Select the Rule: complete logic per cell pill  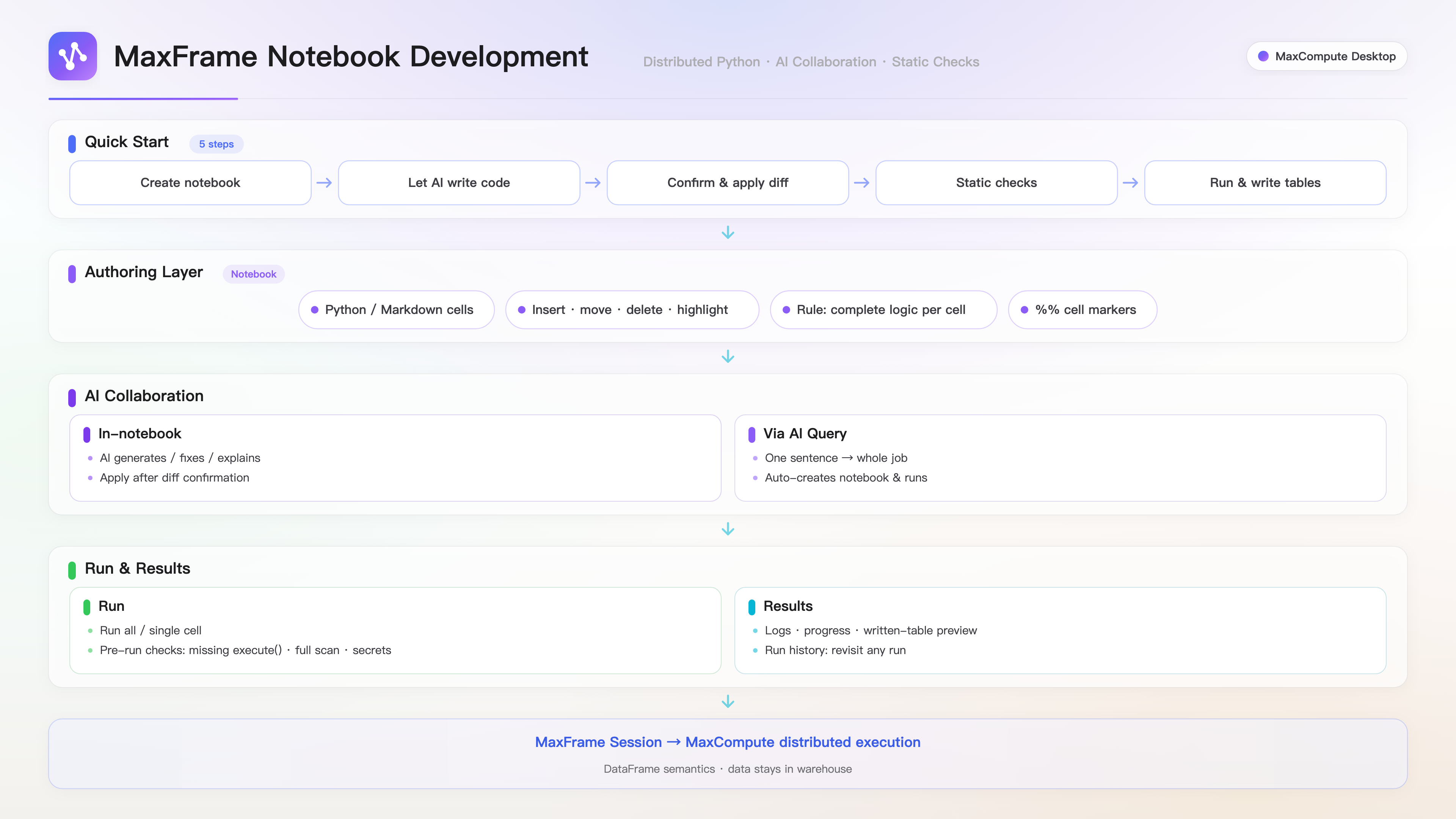(883, 310)
